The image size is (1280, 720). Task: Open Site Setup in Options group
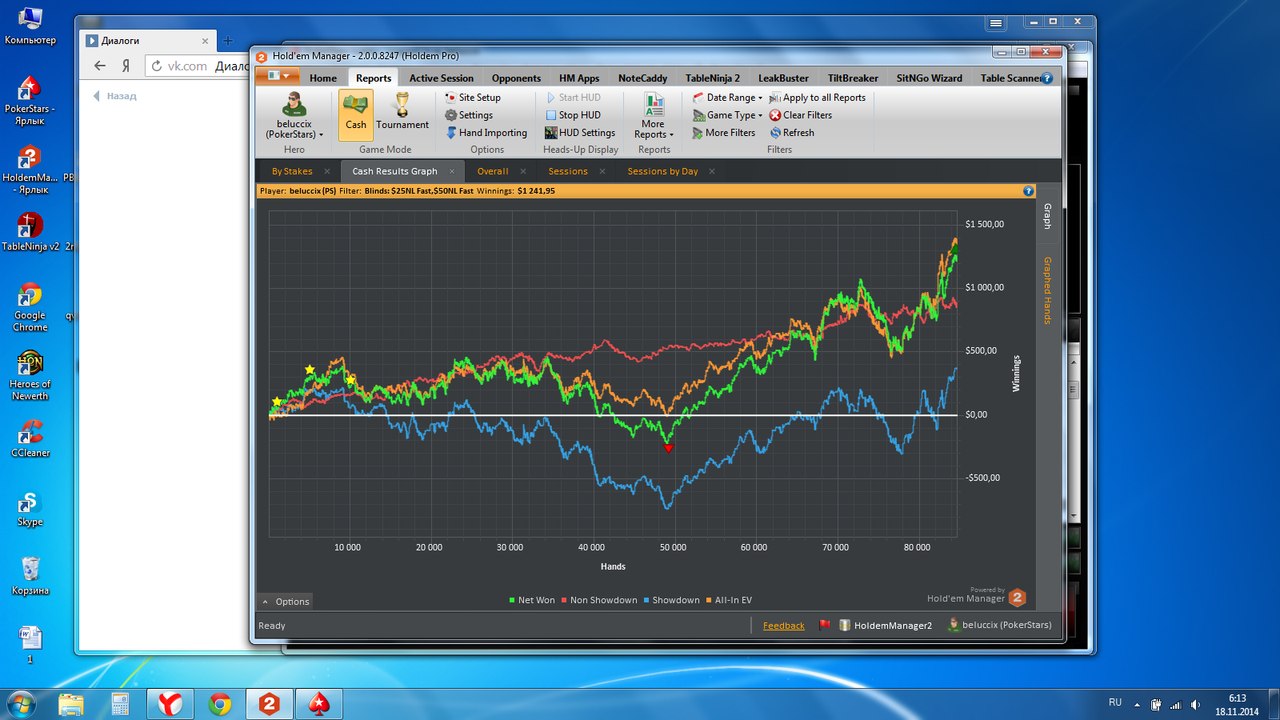(x=472, y=98)
